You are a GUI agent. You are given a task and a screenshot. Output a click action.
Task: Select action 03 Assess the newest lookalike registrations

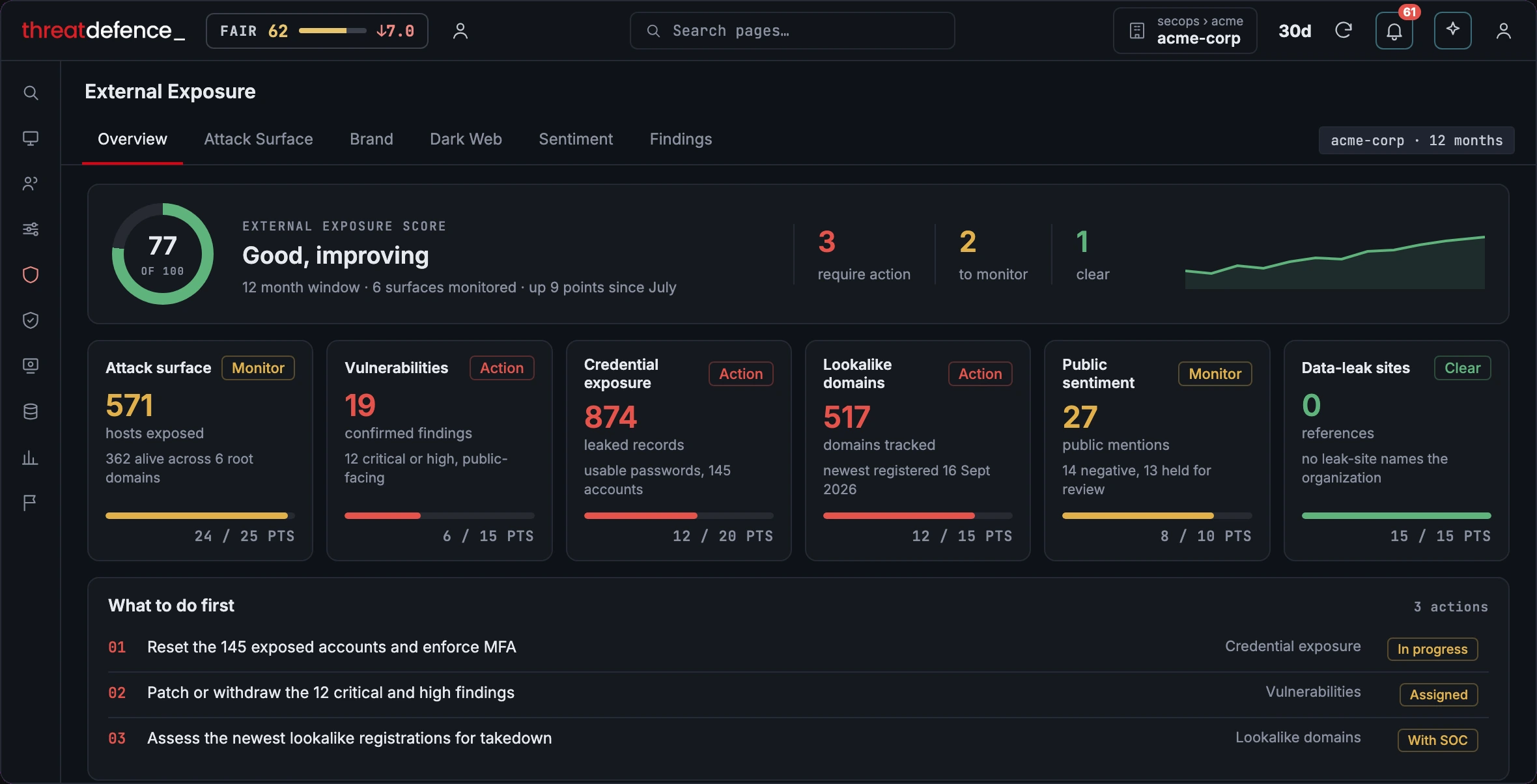point(798,739)
